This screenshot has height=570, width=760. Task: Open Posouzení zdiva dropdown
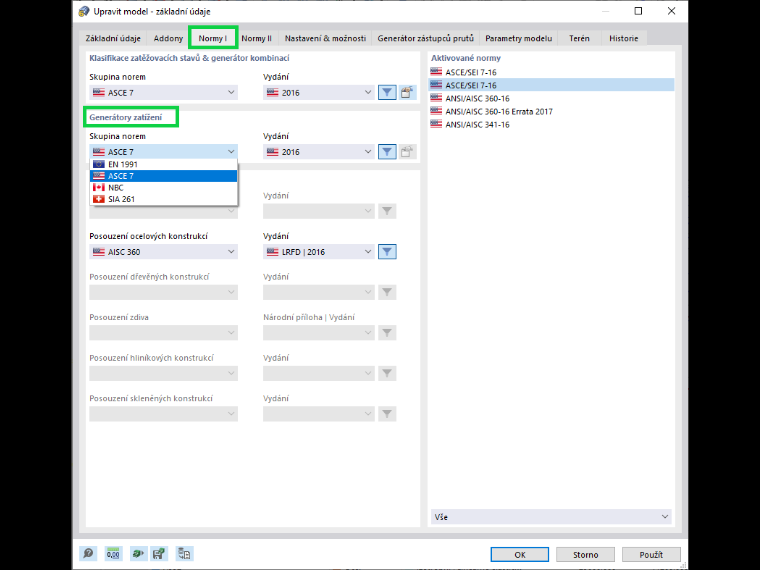tap(164, 333)
